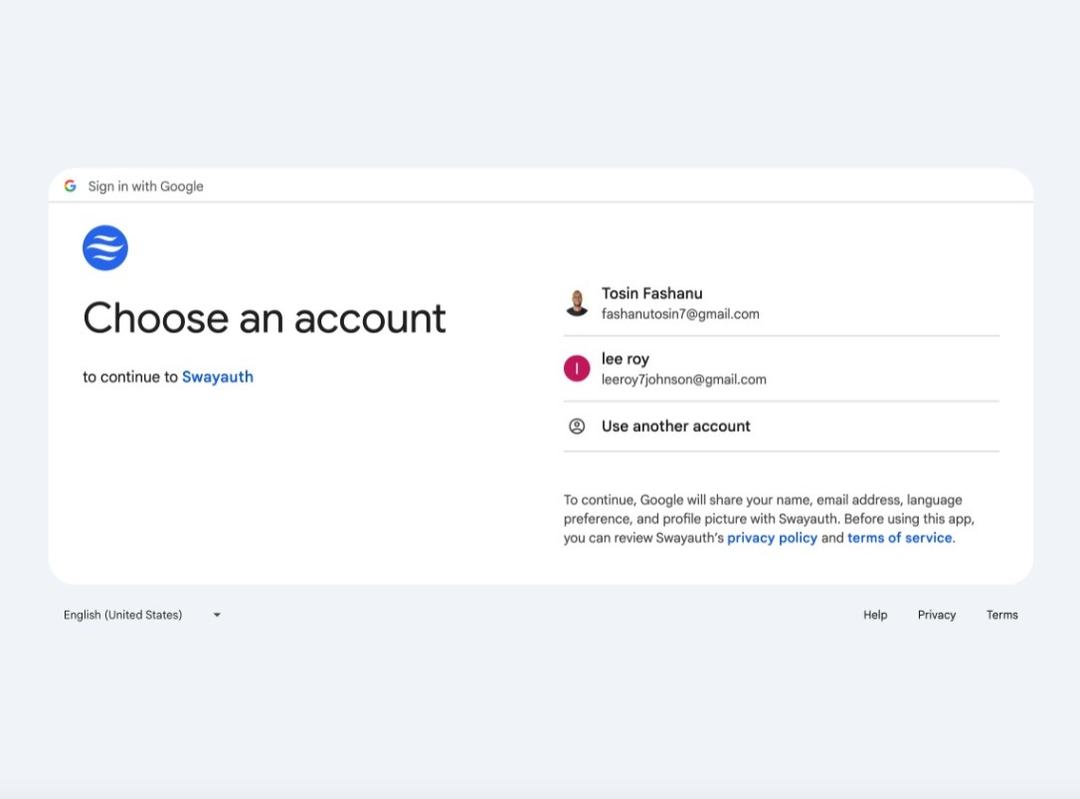Click Tosin Fashanu's profile photo
This screenshot has height=799, width=1080.
[577, 303]
